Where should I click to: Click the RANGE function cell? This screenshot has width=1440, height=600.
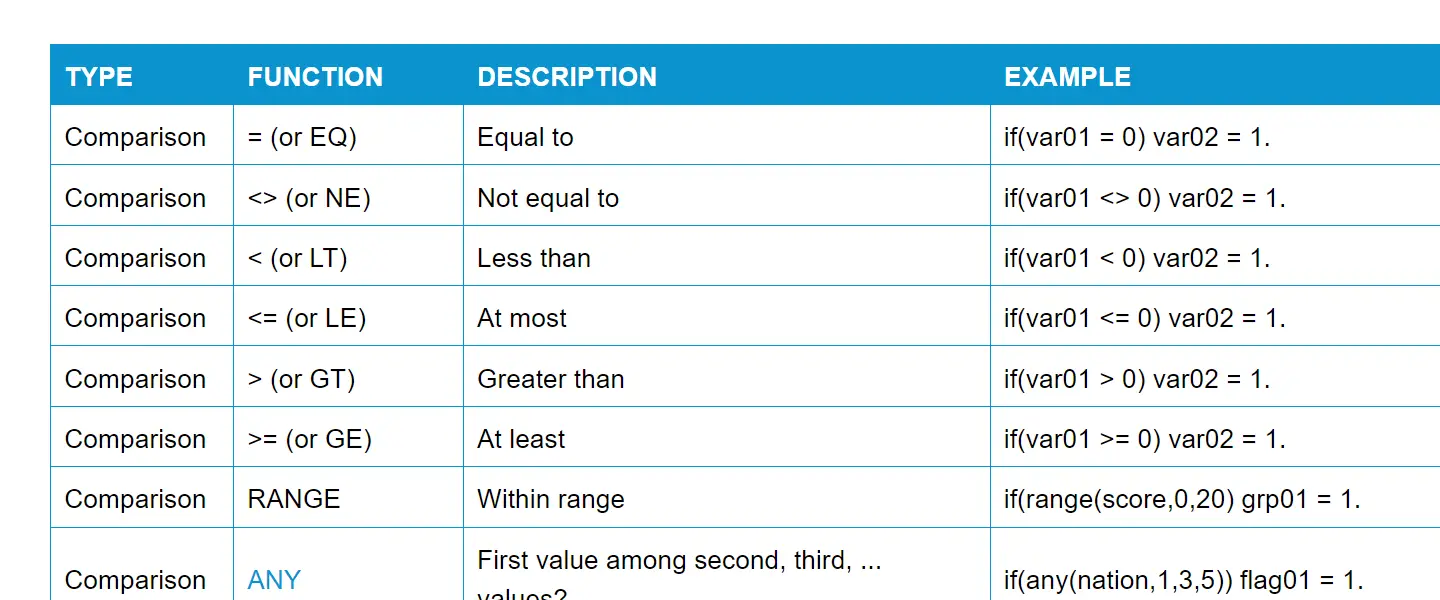point(294,499)
